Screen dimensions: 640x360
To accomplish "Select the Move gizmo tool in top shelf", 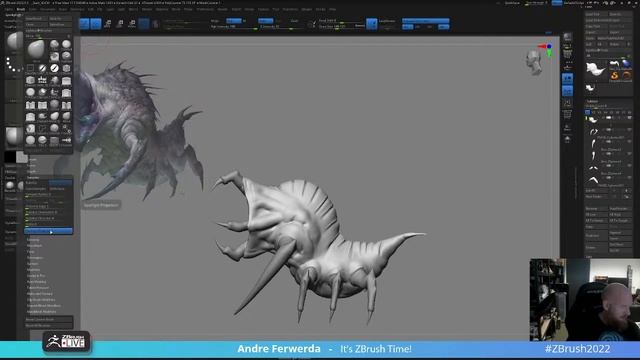I will [108, 24].
